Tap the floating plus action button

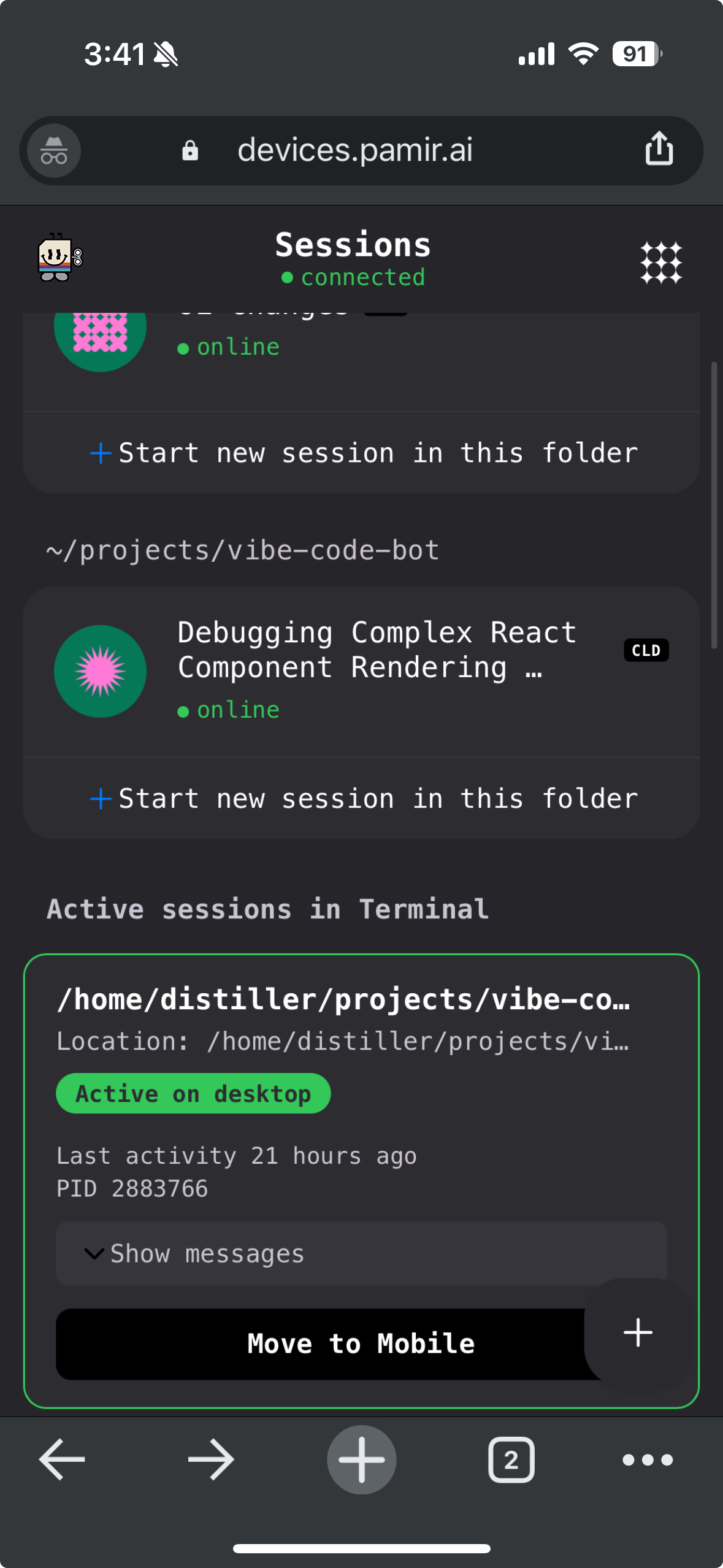[638, 1332]
